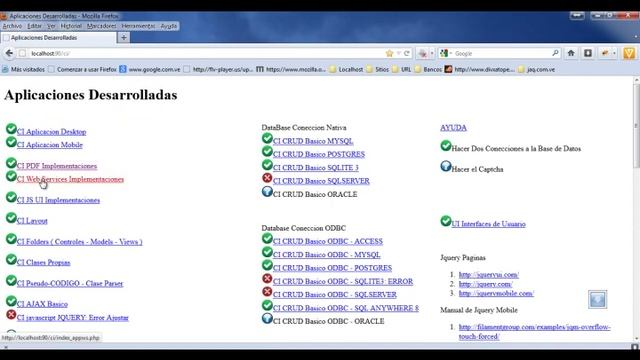Open CI Web Services Implementaciones link
The width and height of the screenshot is (640, 360).
(x=70, y=179)
